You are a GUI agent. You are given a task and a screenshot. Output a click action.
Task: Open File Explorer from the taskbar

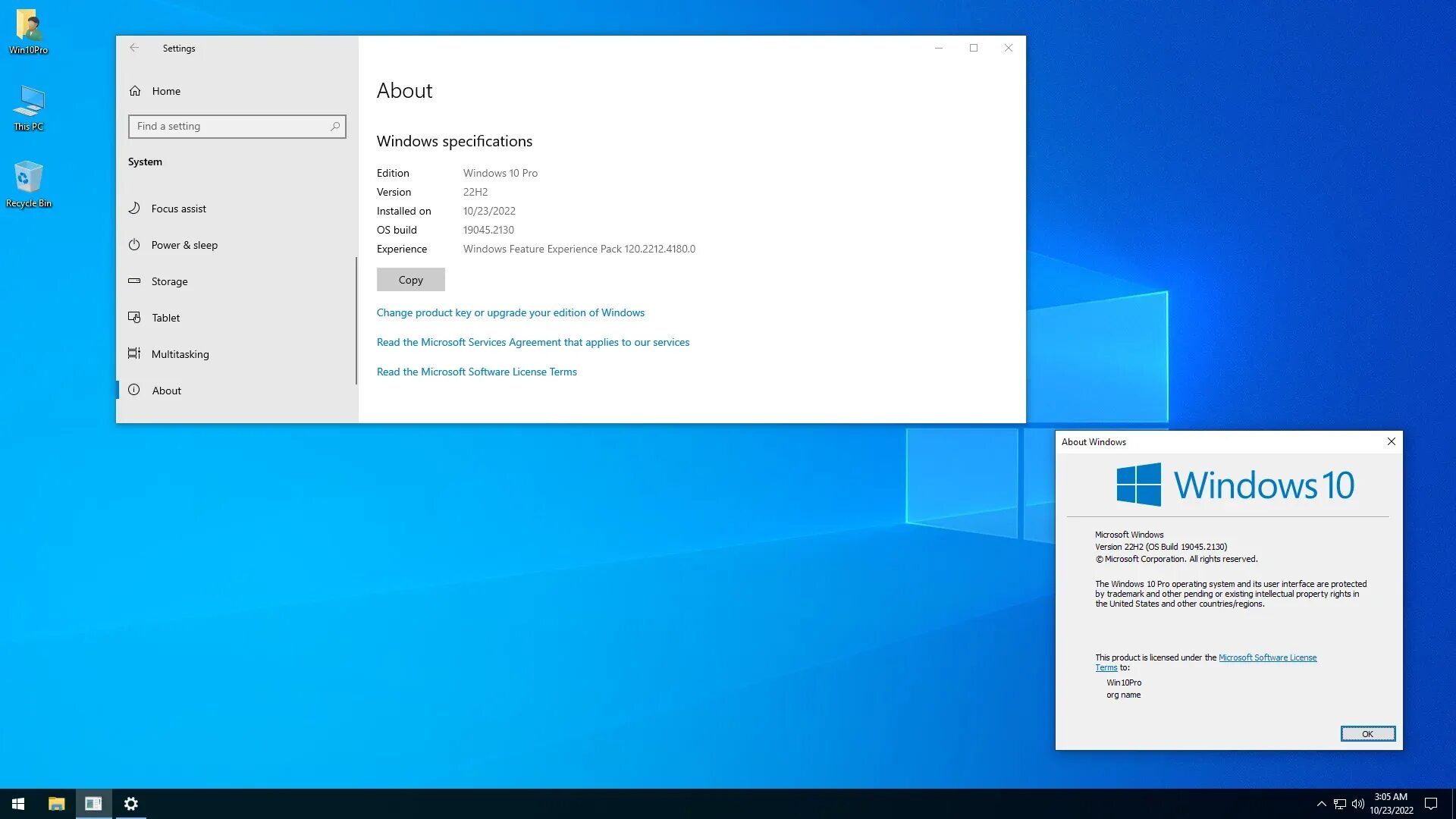tap(56, 804)
